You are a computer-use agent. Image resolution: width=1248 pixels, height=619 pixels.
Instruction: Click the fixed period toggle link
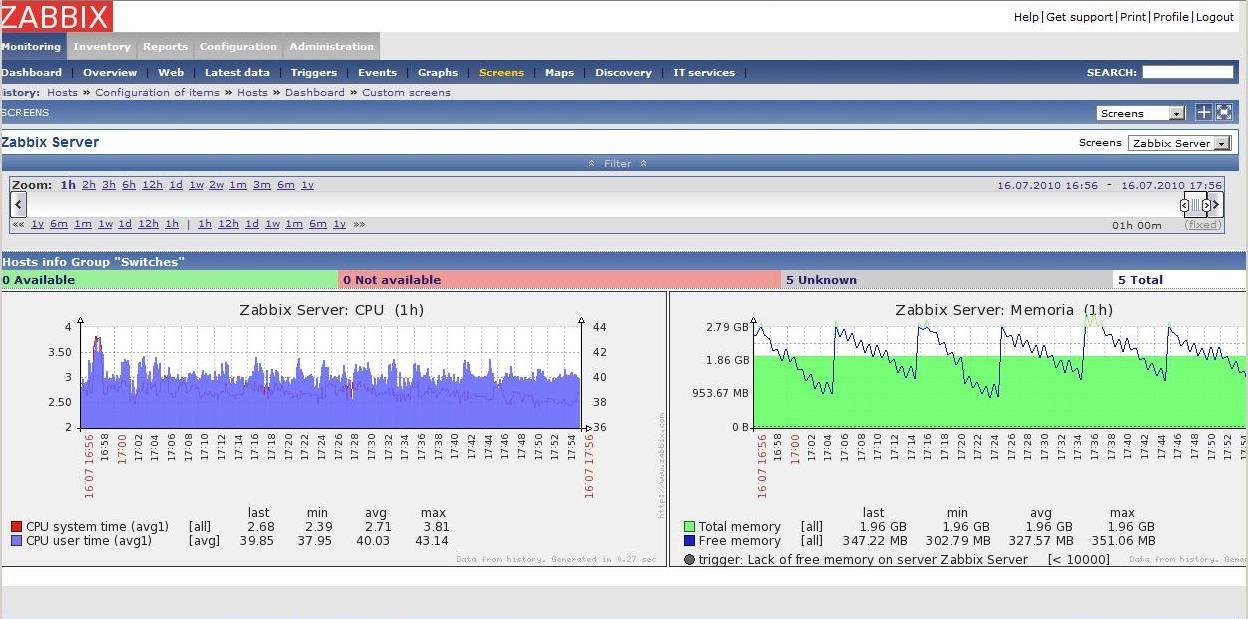click(1202, 225)
